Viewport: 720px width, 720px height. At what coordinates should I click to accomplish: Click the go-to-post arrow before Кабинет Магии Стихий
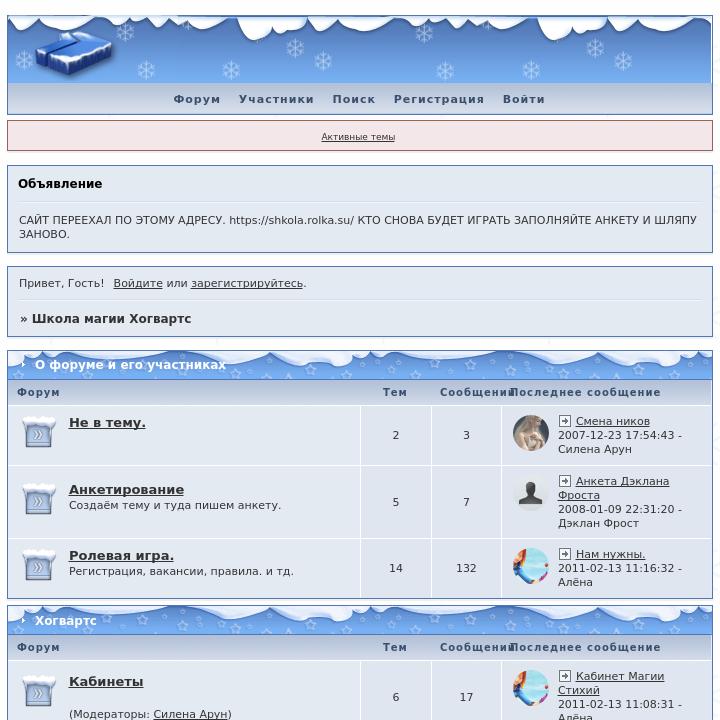(565, 676)
